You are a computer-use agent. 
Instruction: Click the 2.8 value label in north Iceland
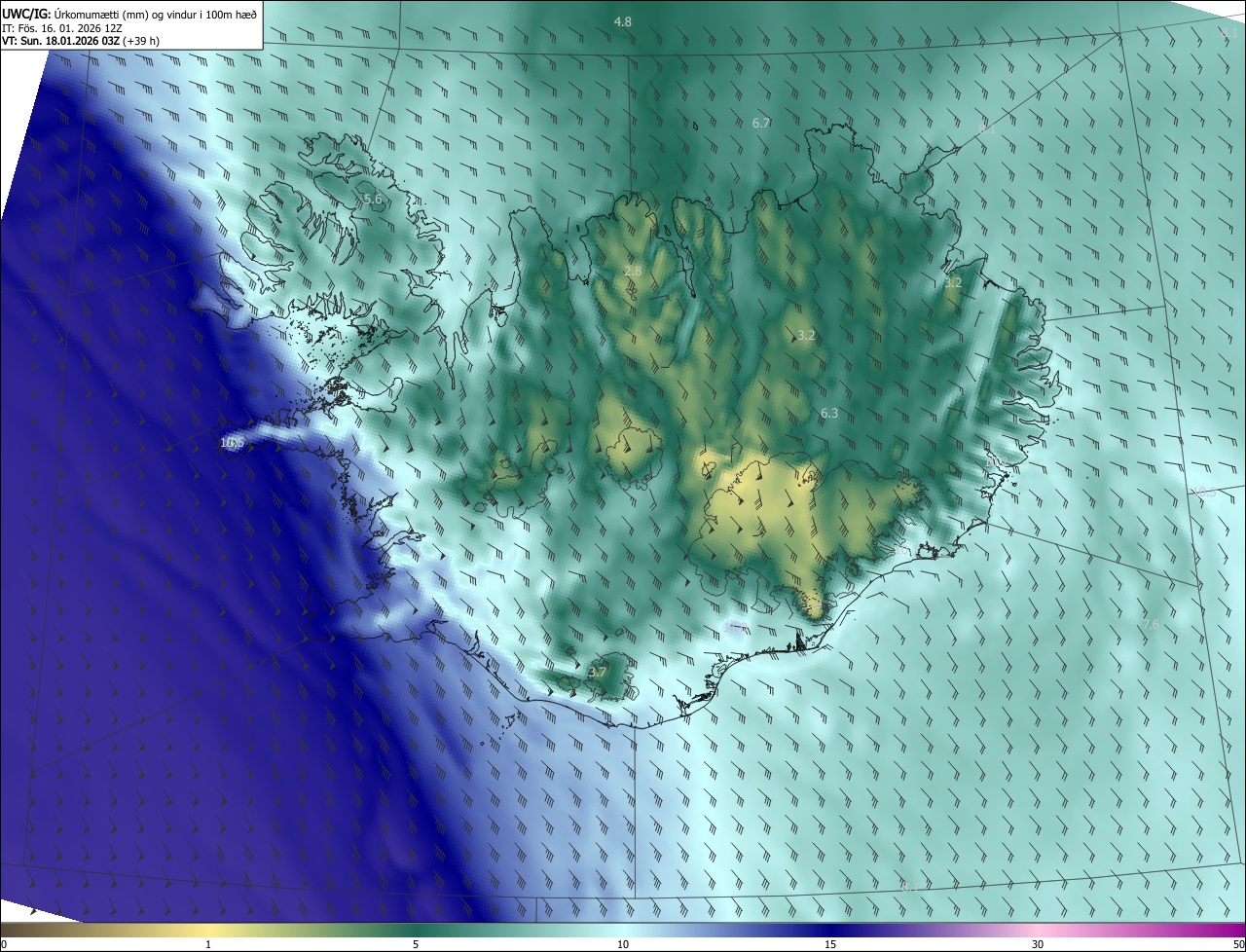point(633,271)
